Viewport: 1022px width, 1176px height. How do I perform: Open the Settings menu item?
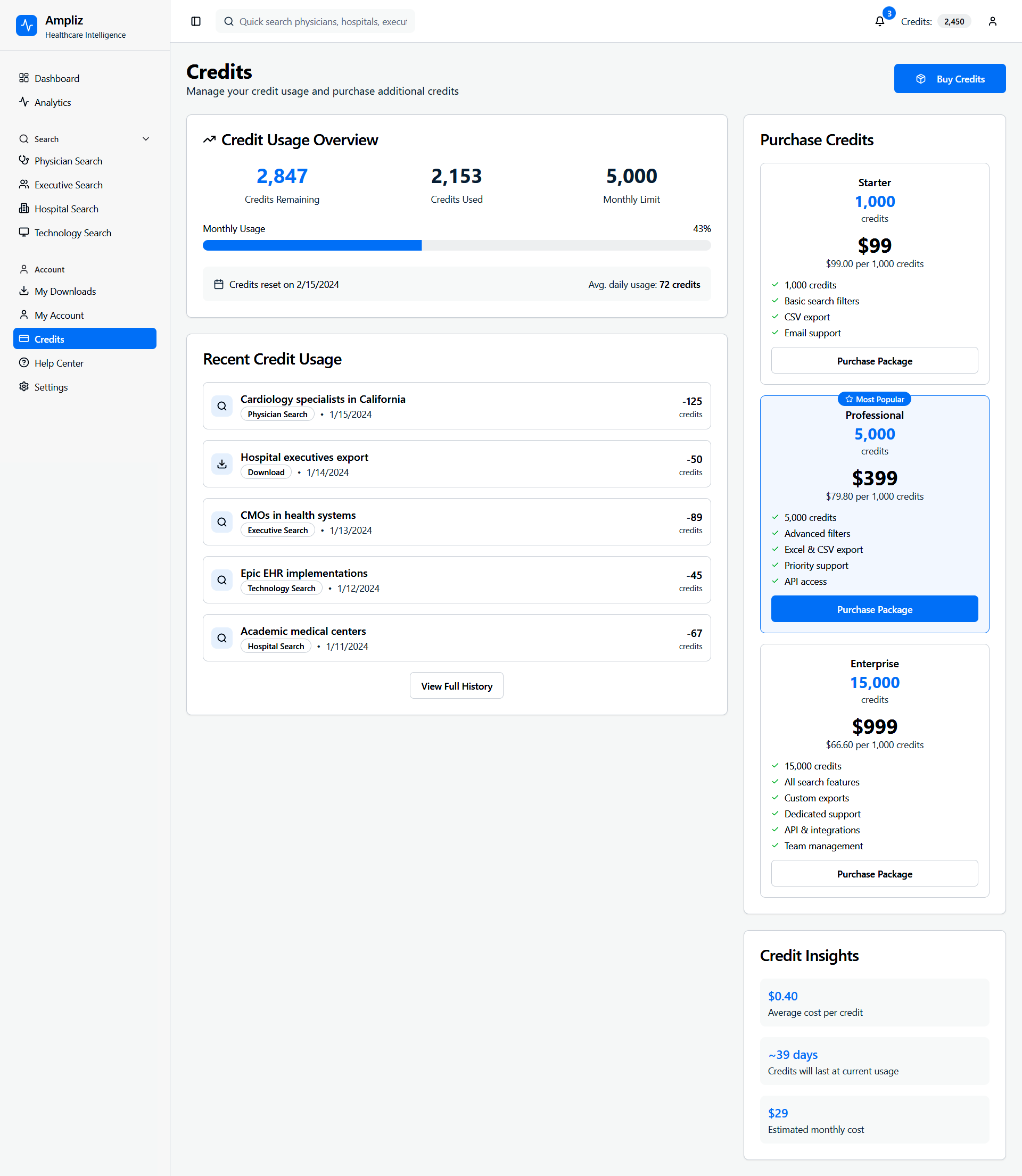(x=51, y=387)
